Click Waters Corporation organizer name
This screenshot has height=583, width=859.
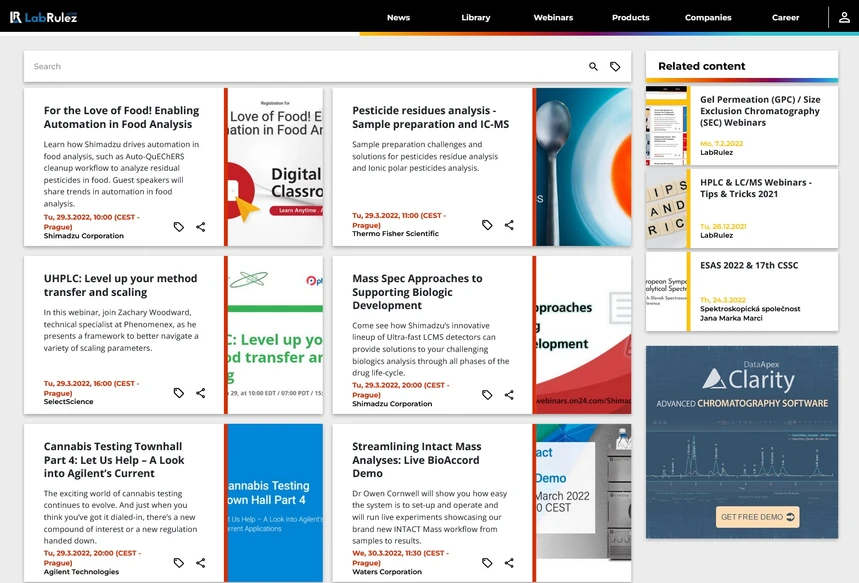click(387, 572)
